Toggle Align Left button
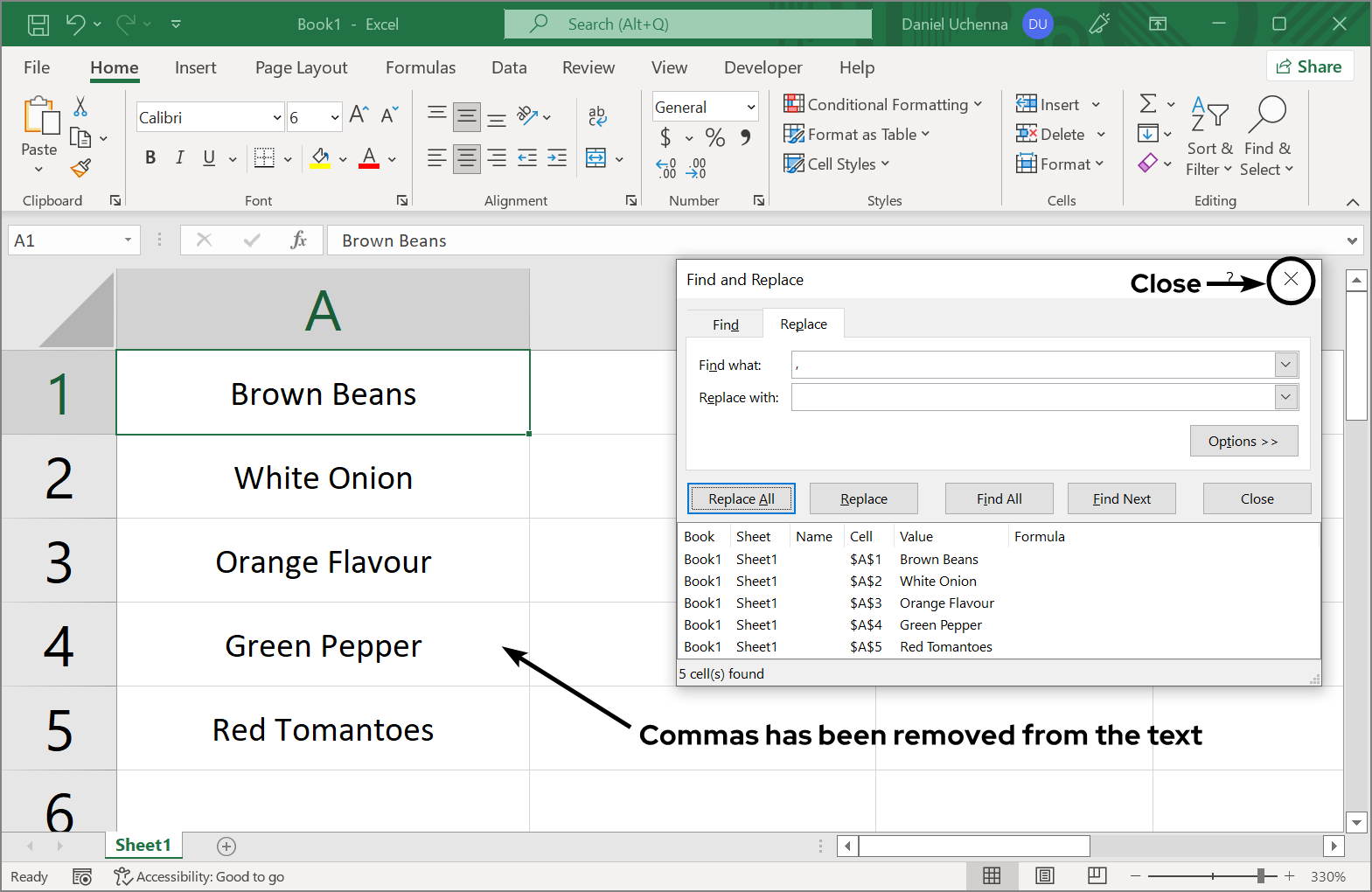1372x892 pixels. pyautogui.click(x=437, y=158)
